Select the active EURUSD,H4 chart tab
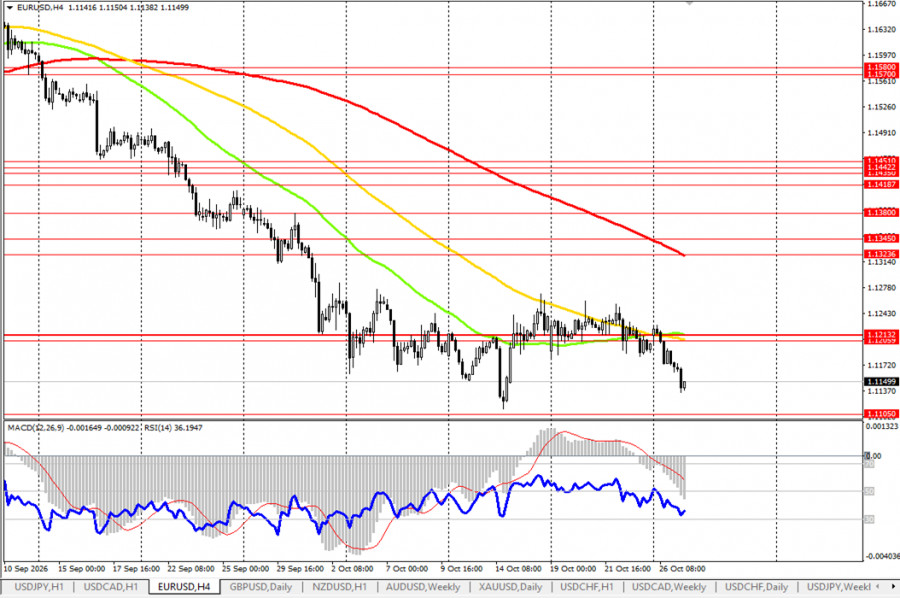 tap(184, 587)
